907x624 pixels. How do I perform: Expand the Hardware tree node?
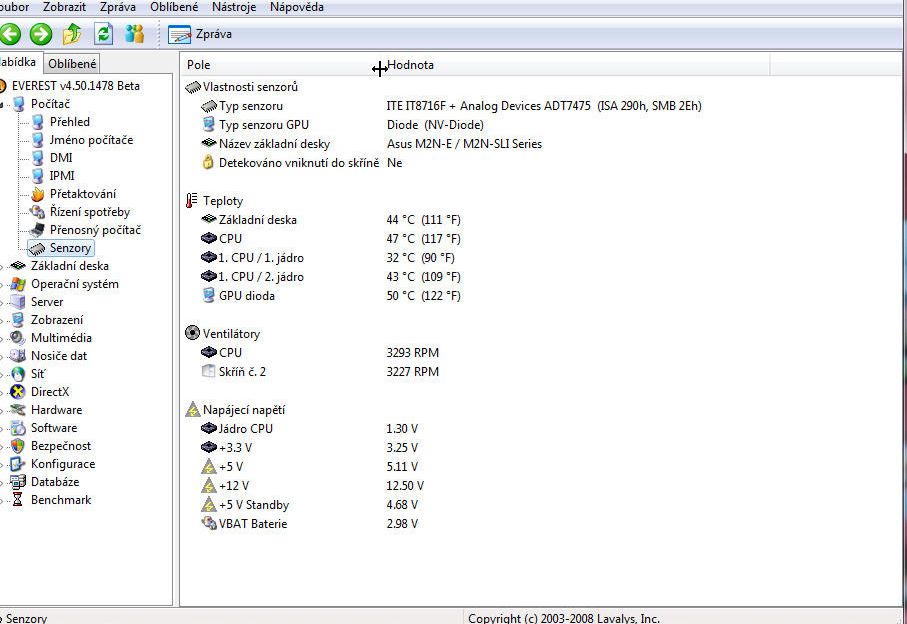click(2, 410)
